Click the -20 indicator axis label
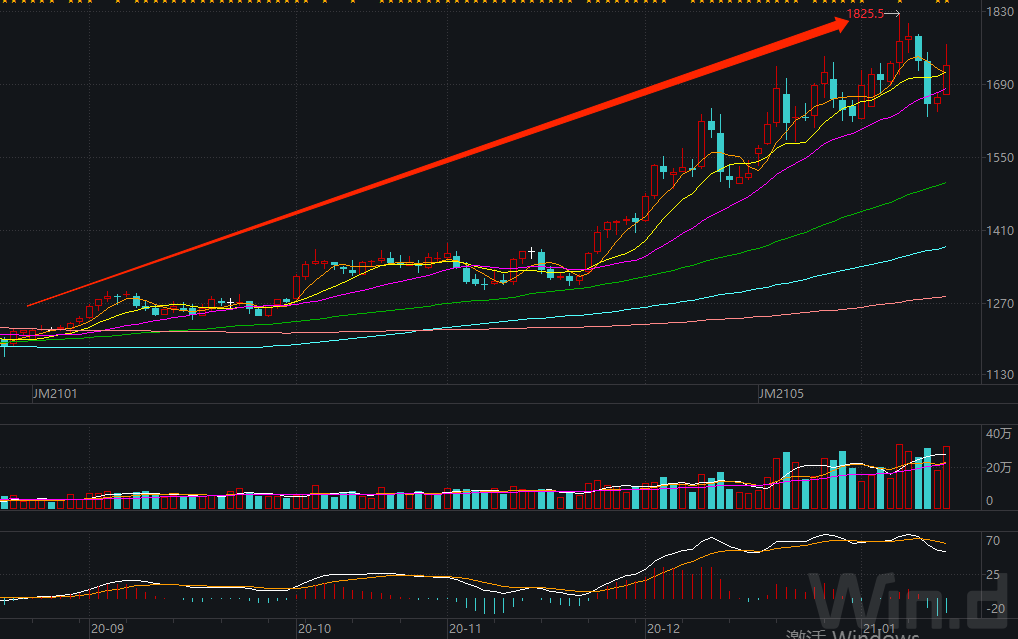 (996, 609)
